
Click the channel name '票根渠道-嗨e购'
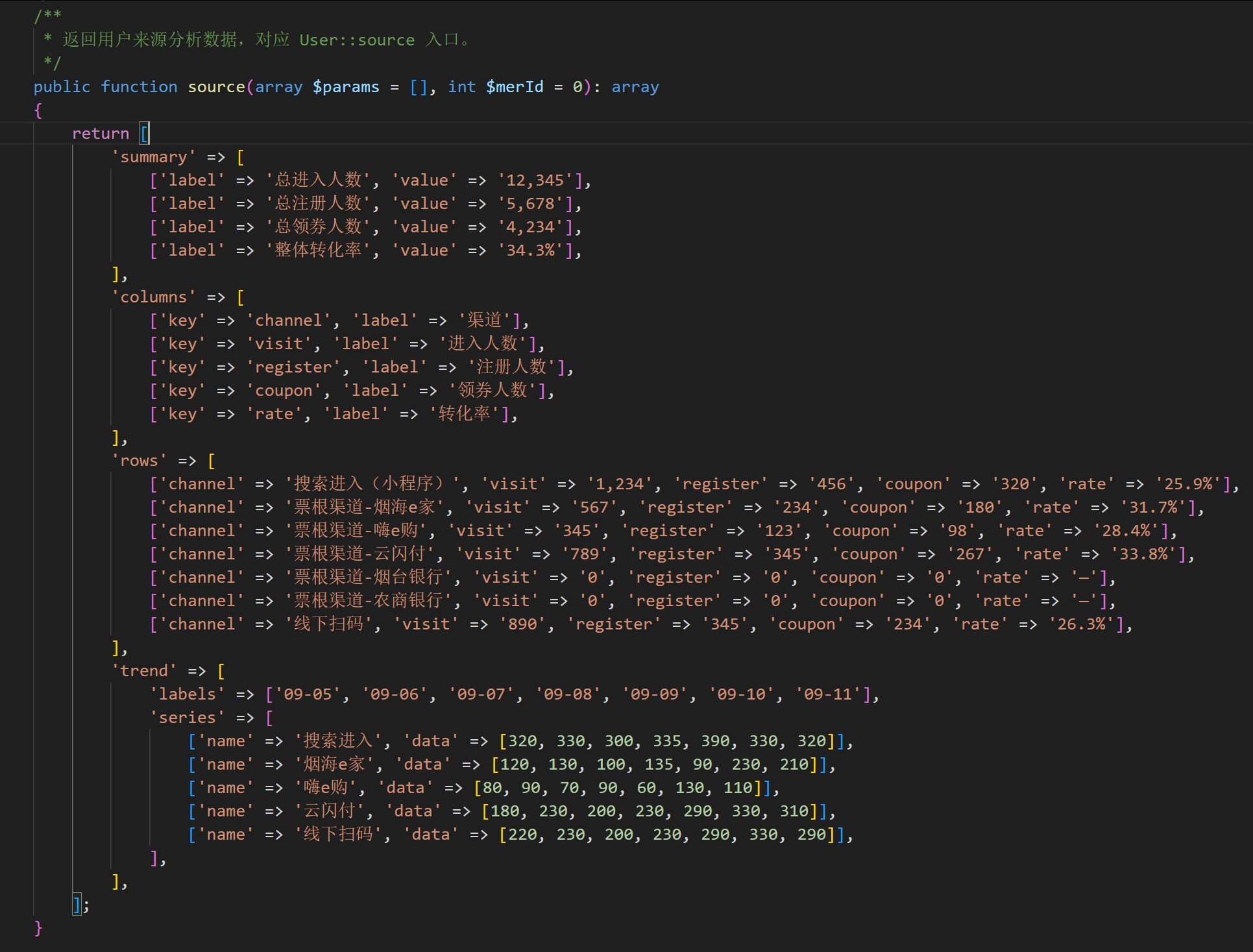[x=356, y=531]
